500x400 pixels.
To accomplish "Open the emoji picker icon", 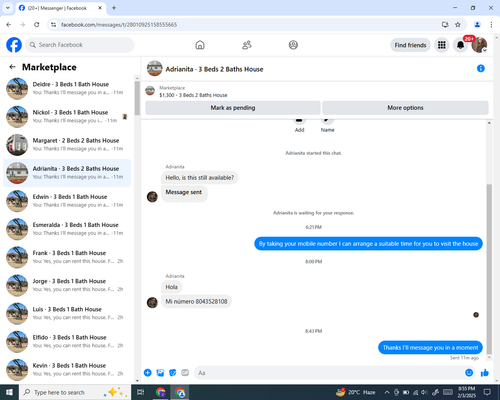I will pyautogui.click(x=469, y=373).
